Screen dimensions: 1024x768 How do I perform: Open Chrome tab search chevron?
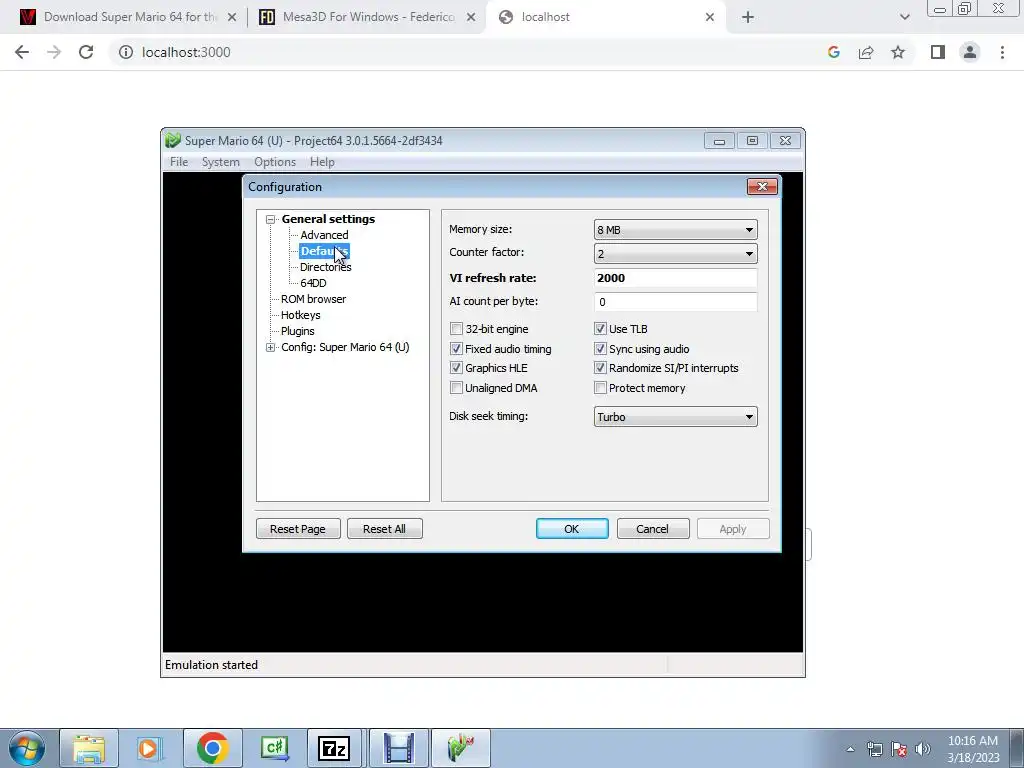(x=904, y=18)
